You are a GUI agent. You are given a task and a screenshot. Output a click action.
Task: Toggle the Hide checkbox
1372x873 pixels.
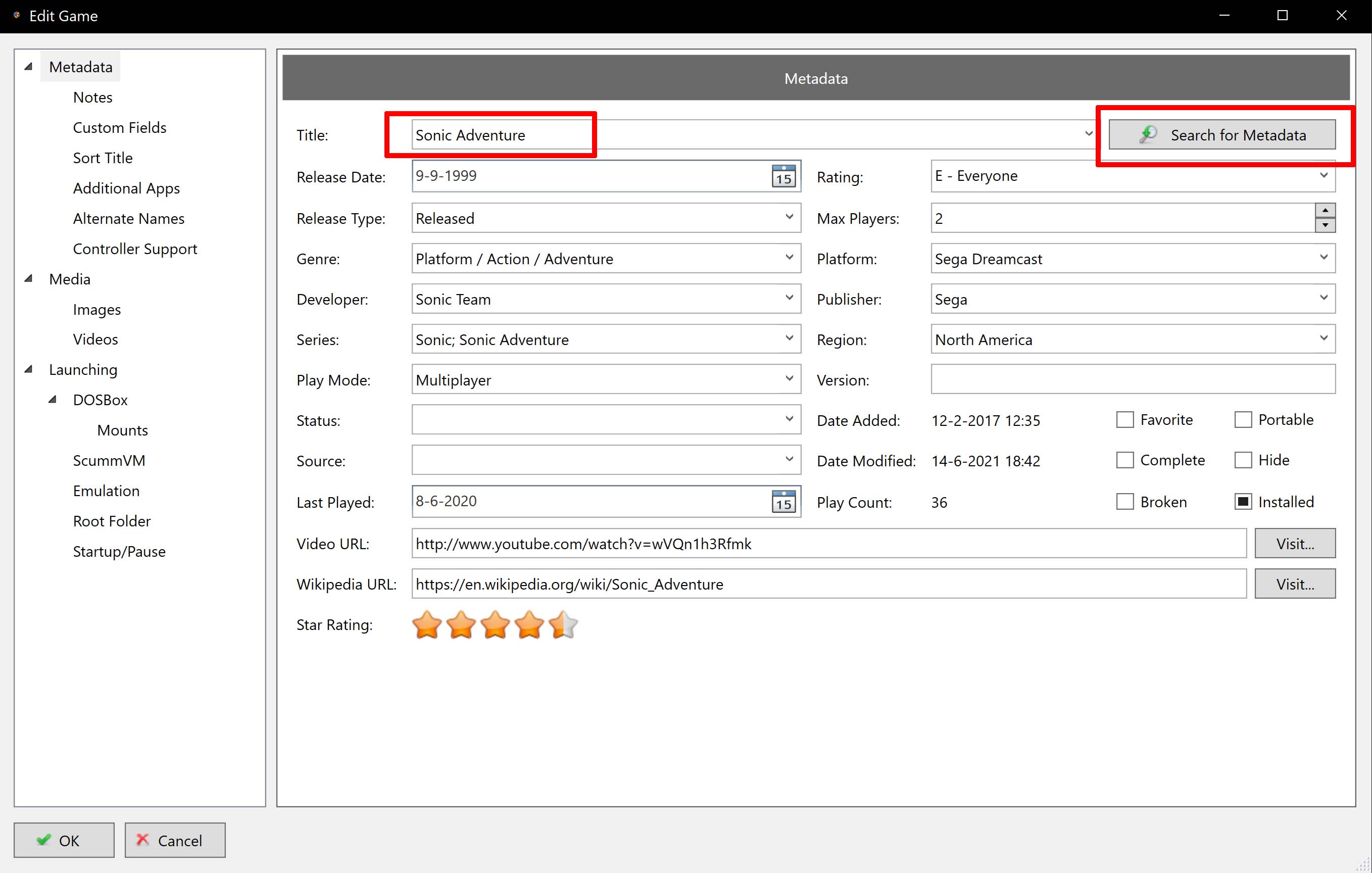point(1243,460)
